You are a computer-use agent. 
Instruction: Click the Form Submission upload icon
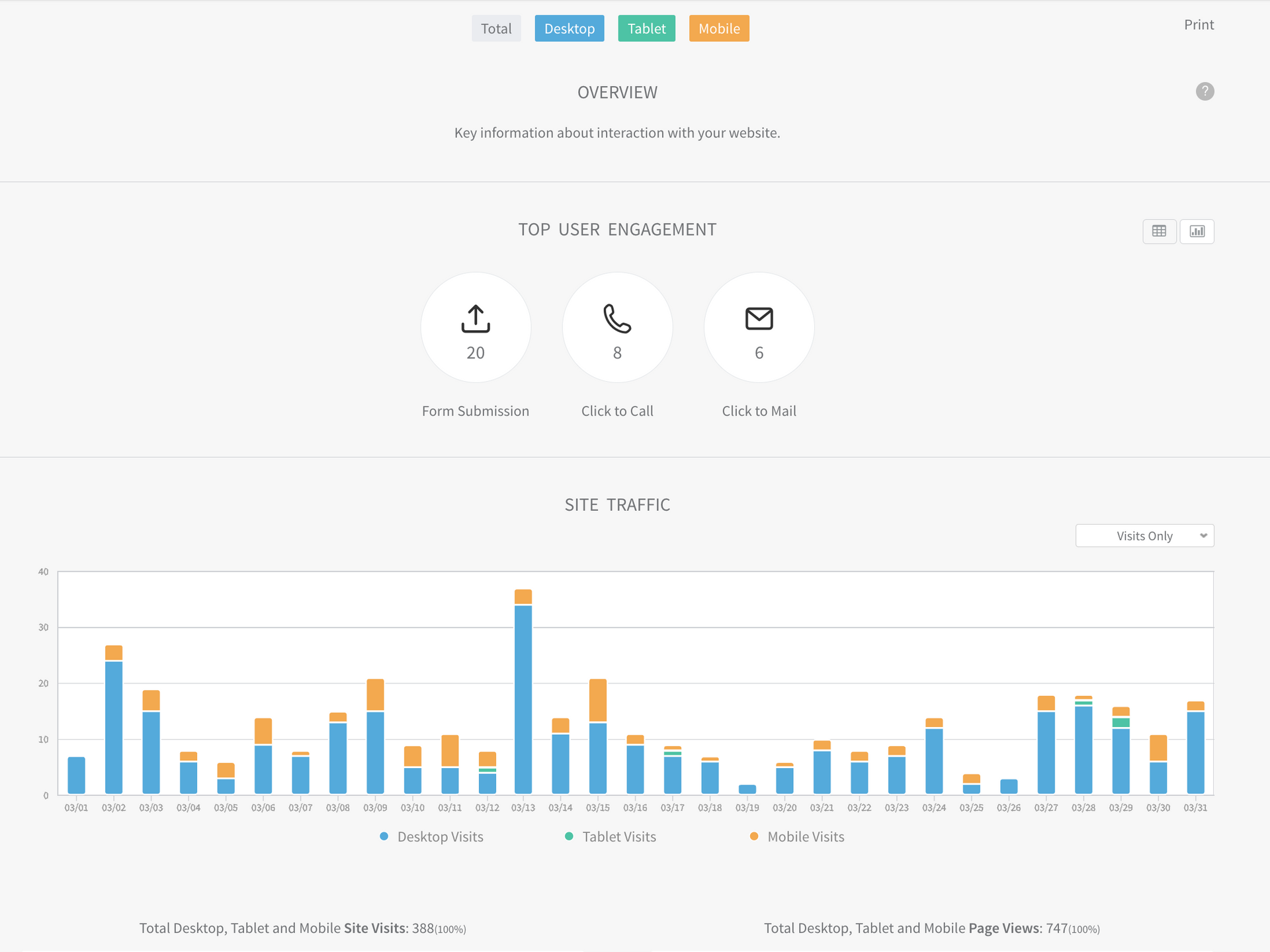click(476, 319)
